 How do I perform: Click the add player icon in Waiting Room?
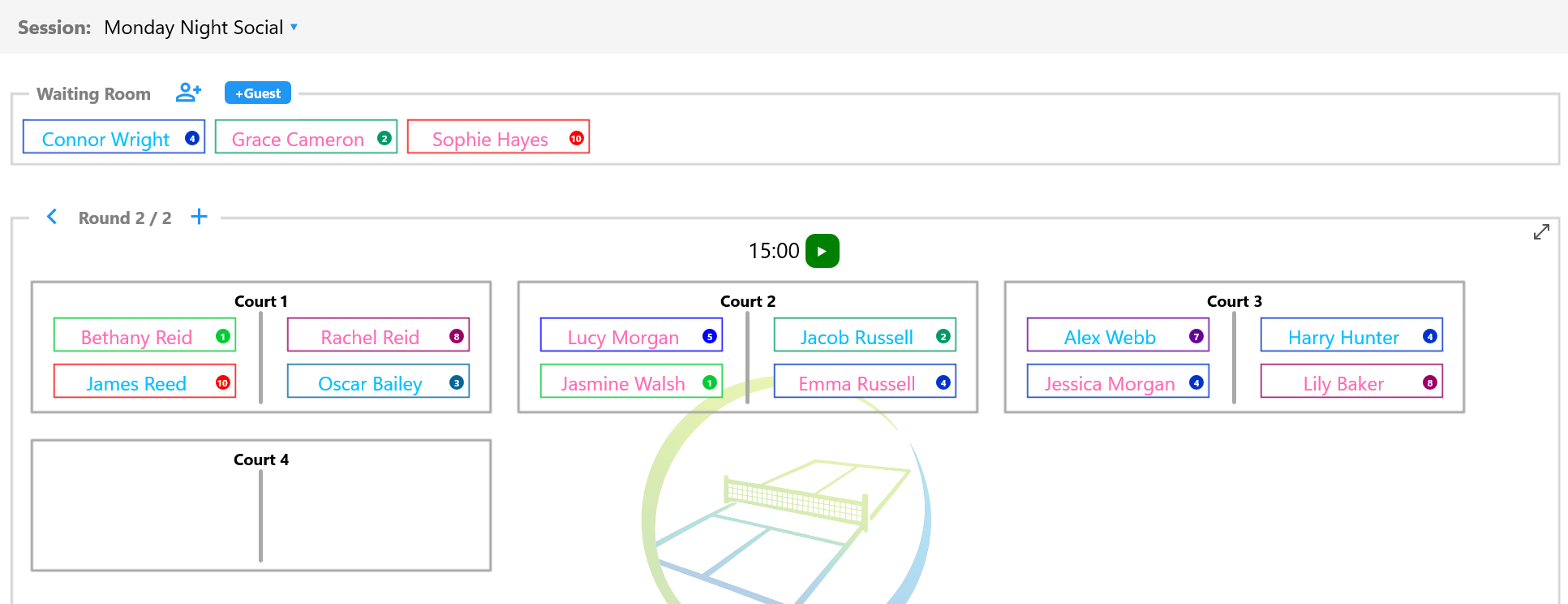click(188, 93)
